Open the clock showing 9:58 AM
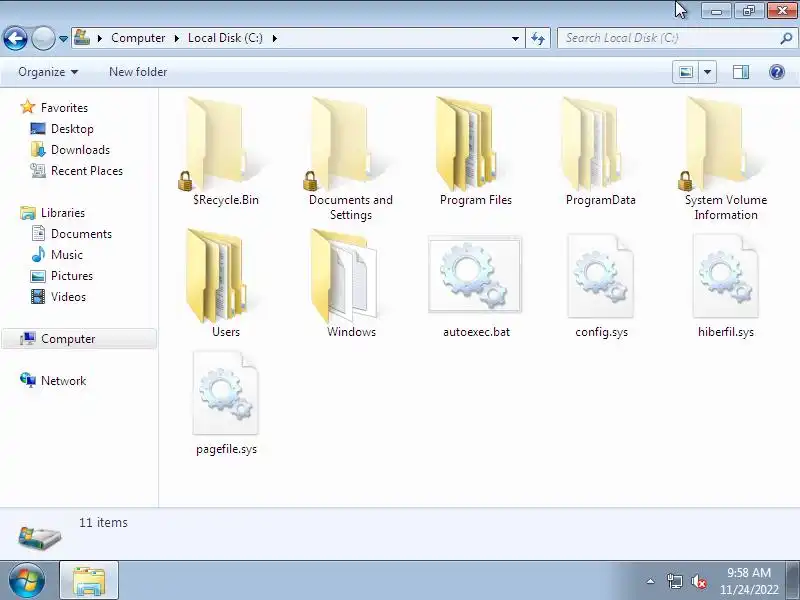Image resolution: width=800 pixels, height=600 pixels. coord(749,581)
